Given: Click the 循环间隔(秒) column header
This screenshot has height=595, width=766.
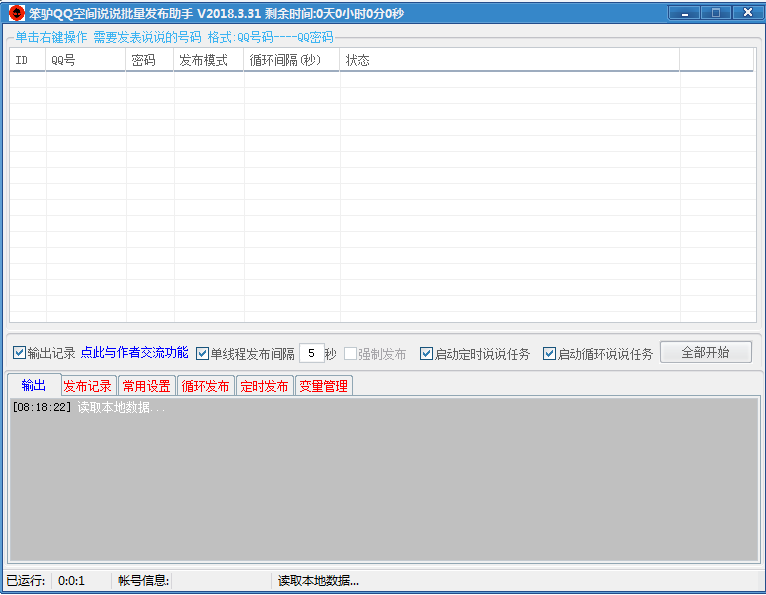Looking at the screenshot, I should pos(292,60).
